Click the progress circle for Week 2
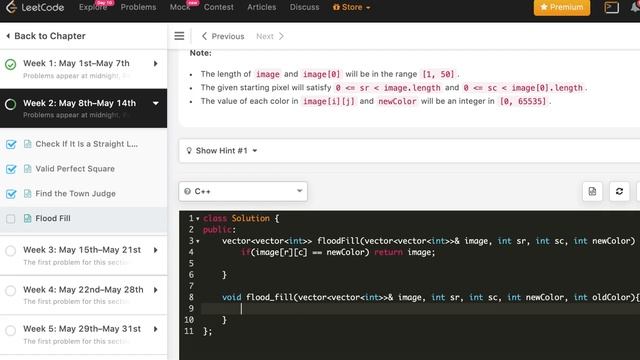Screen dimensions: 640x360 click(11, 104)
